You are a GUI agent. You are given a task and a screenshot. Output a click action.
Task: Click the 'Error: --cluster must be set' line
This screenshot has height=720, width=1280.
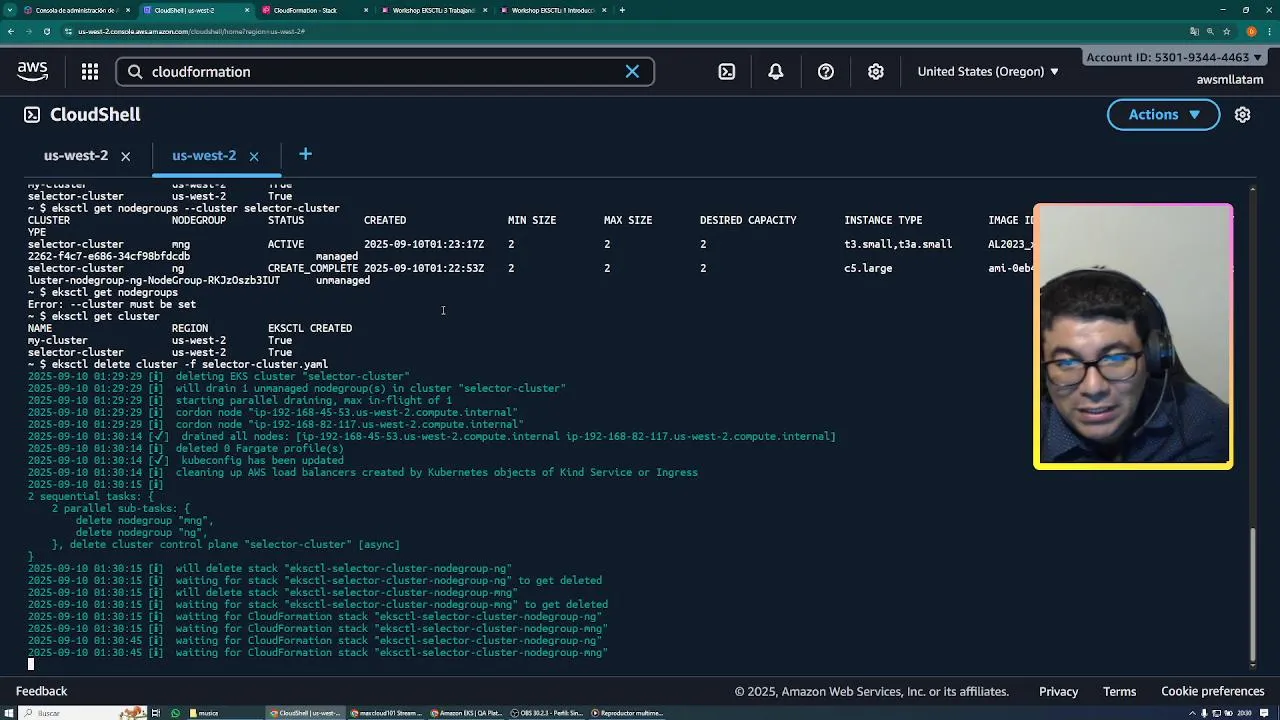click(112, 304)
